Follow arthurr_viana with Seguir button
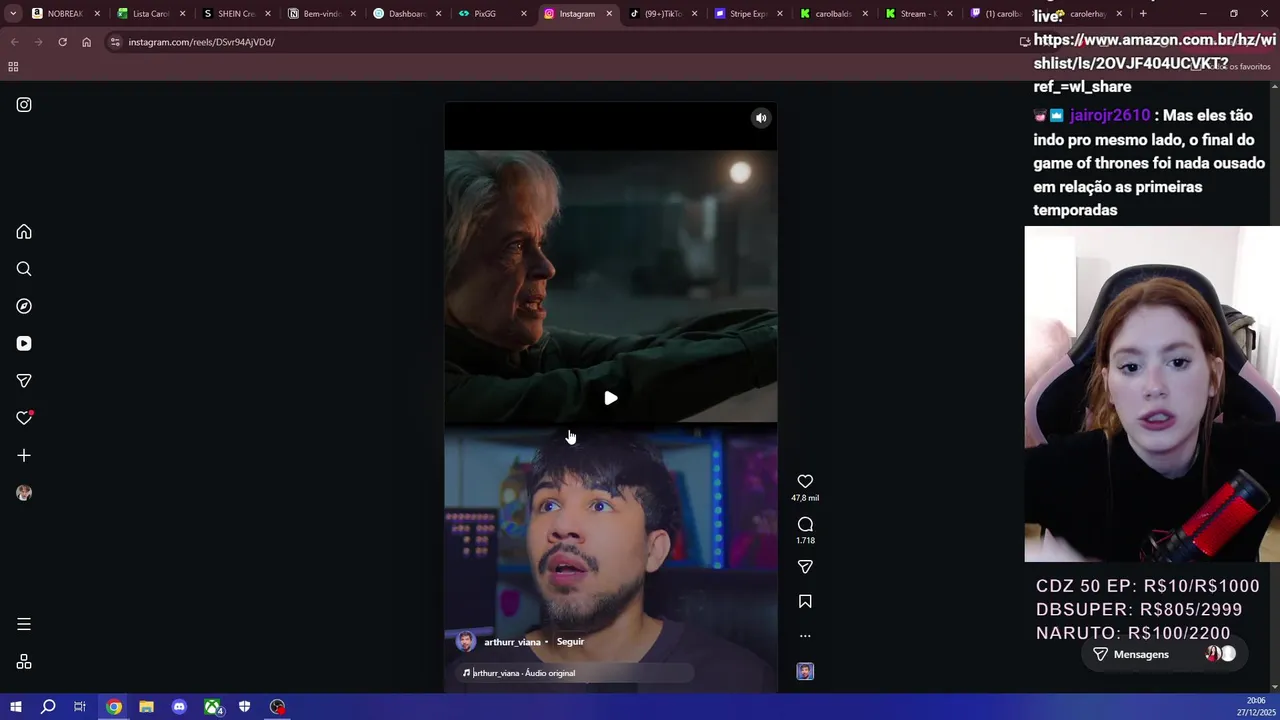 tap(570, 642)
